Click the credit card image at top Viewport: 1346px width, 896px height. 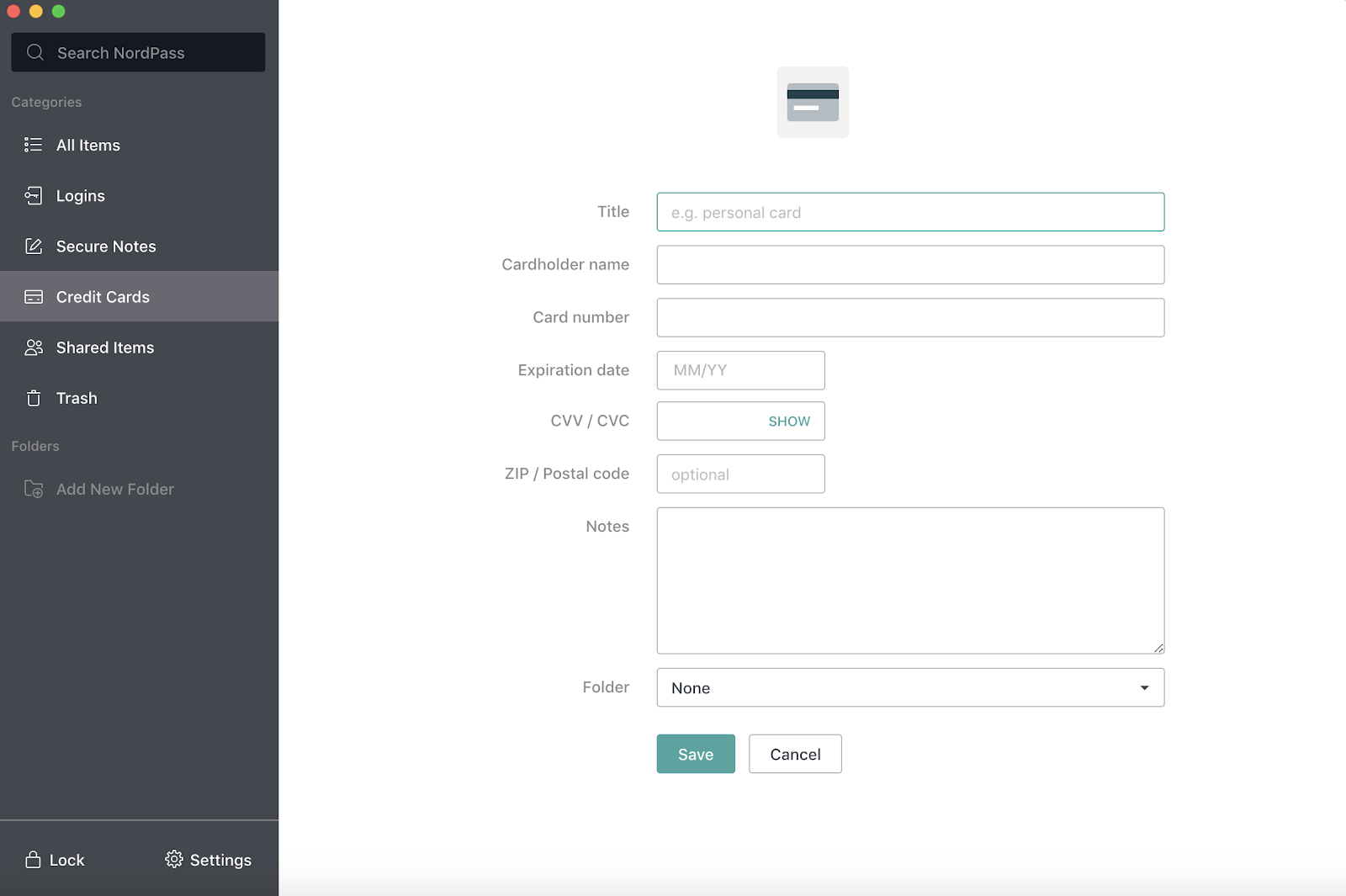[813, 103]
